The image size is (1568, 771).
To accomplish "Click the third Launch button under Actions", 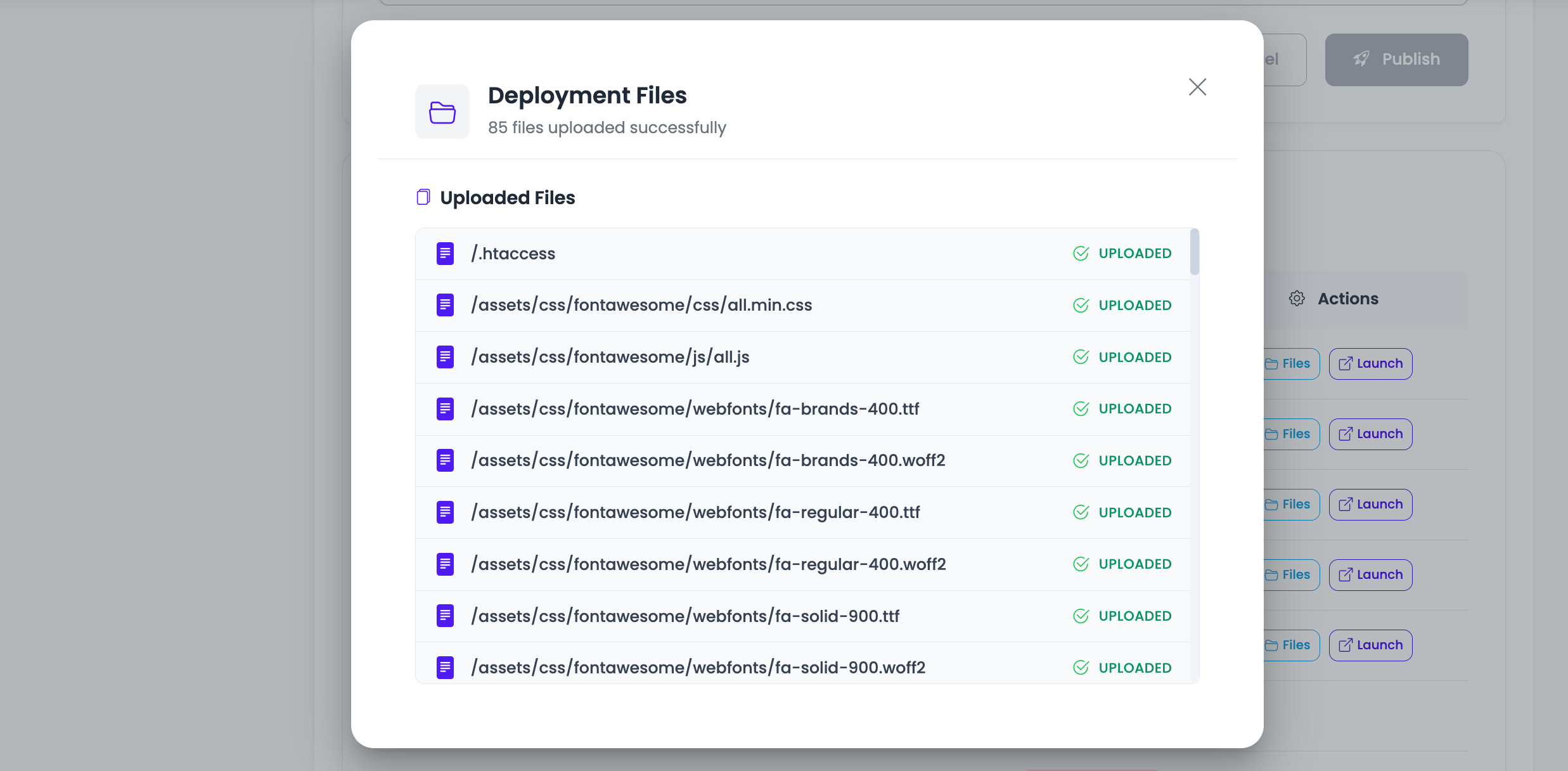I will click(1370, 505).
